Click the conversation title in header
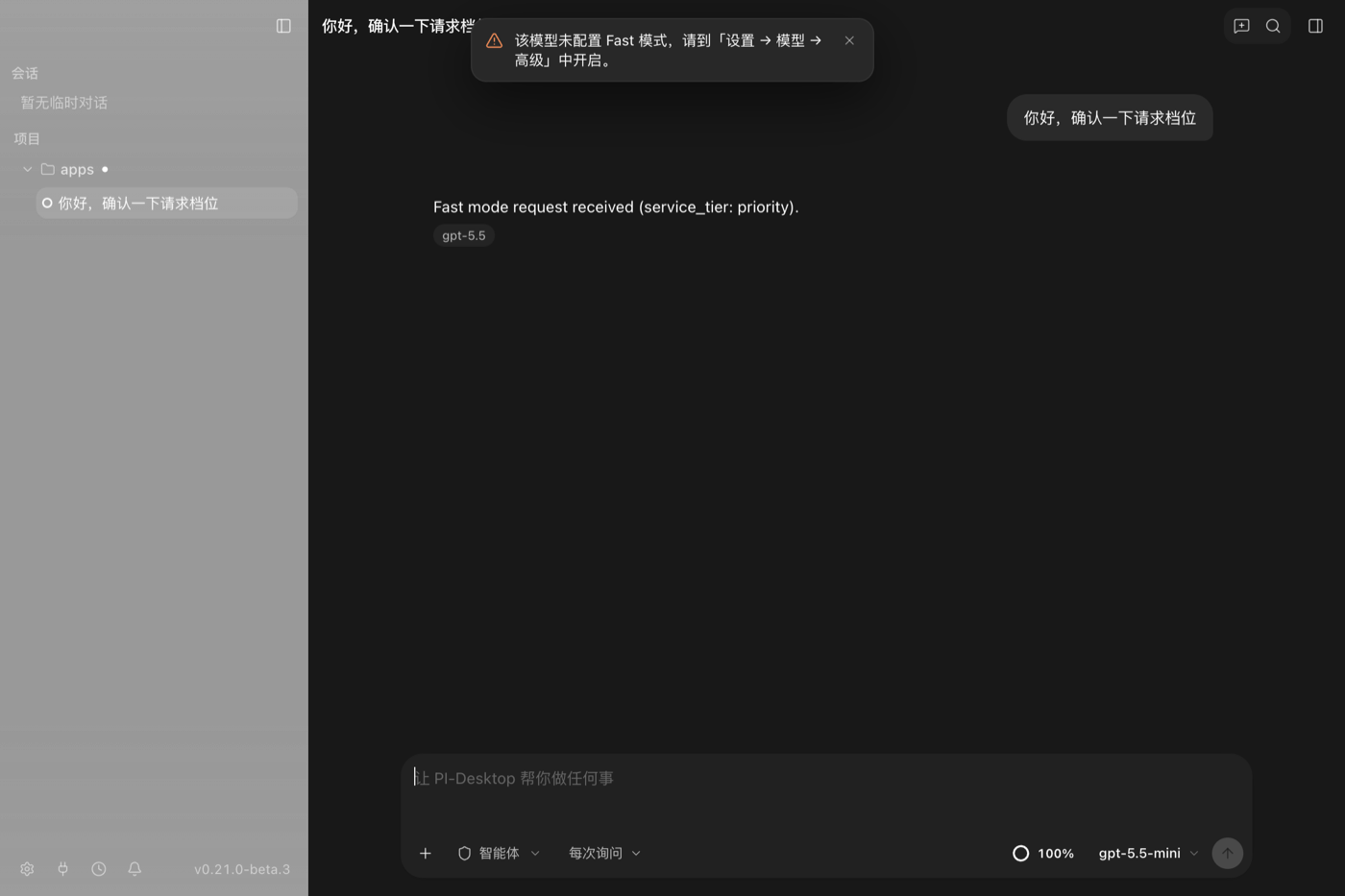 [397, 26]
